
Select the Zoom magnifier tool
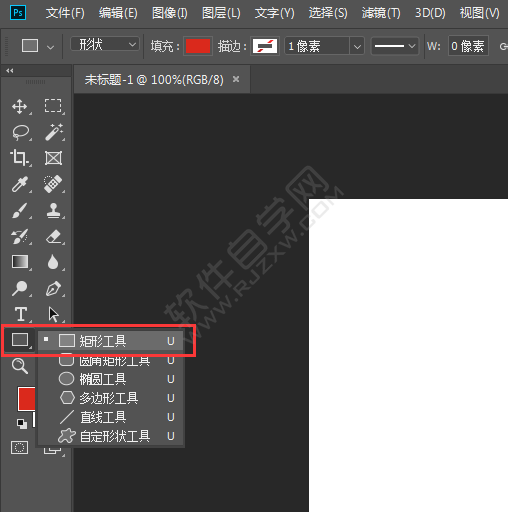tap(20, 366)
